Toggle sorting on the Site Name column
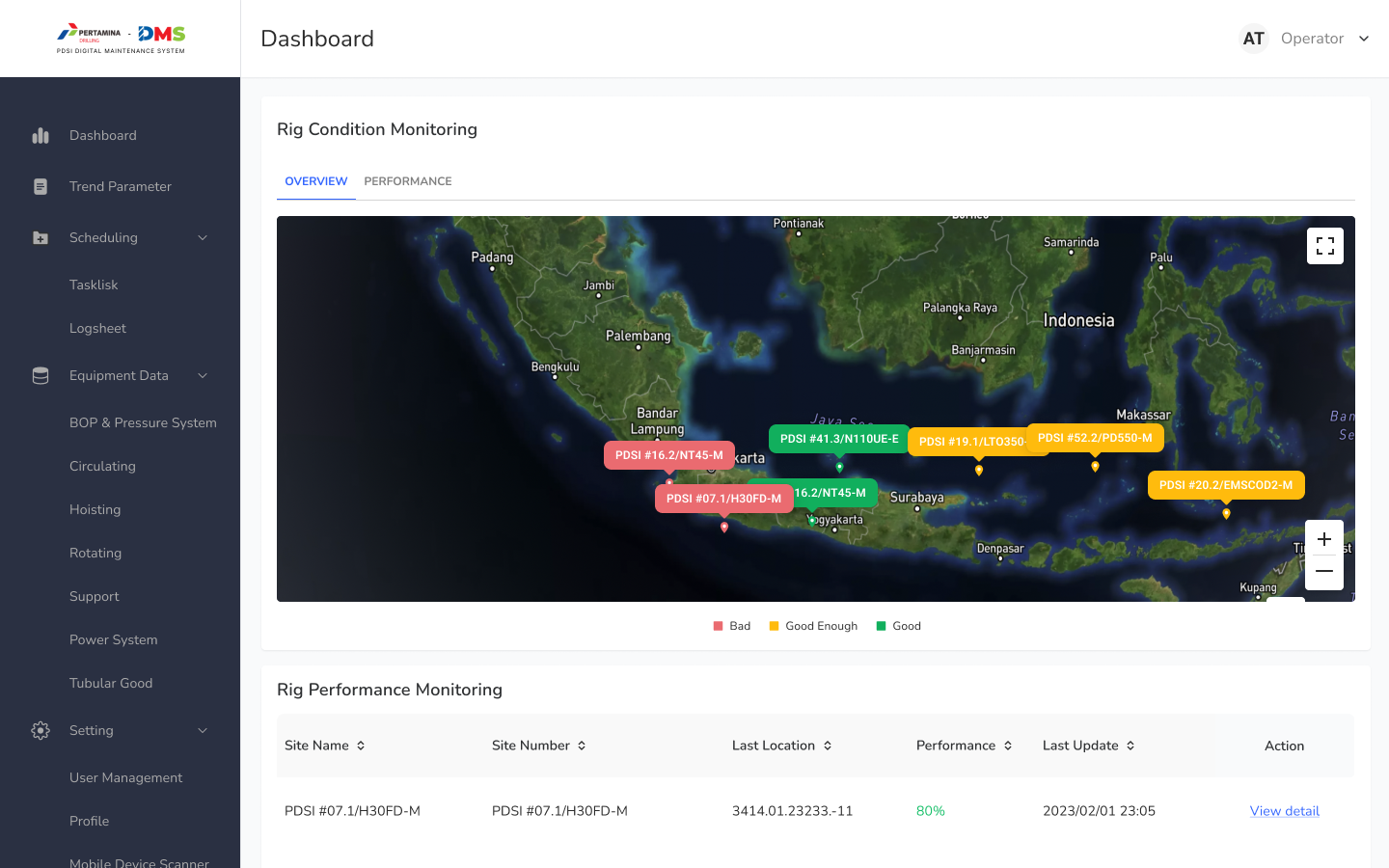 tap(359, 745)
